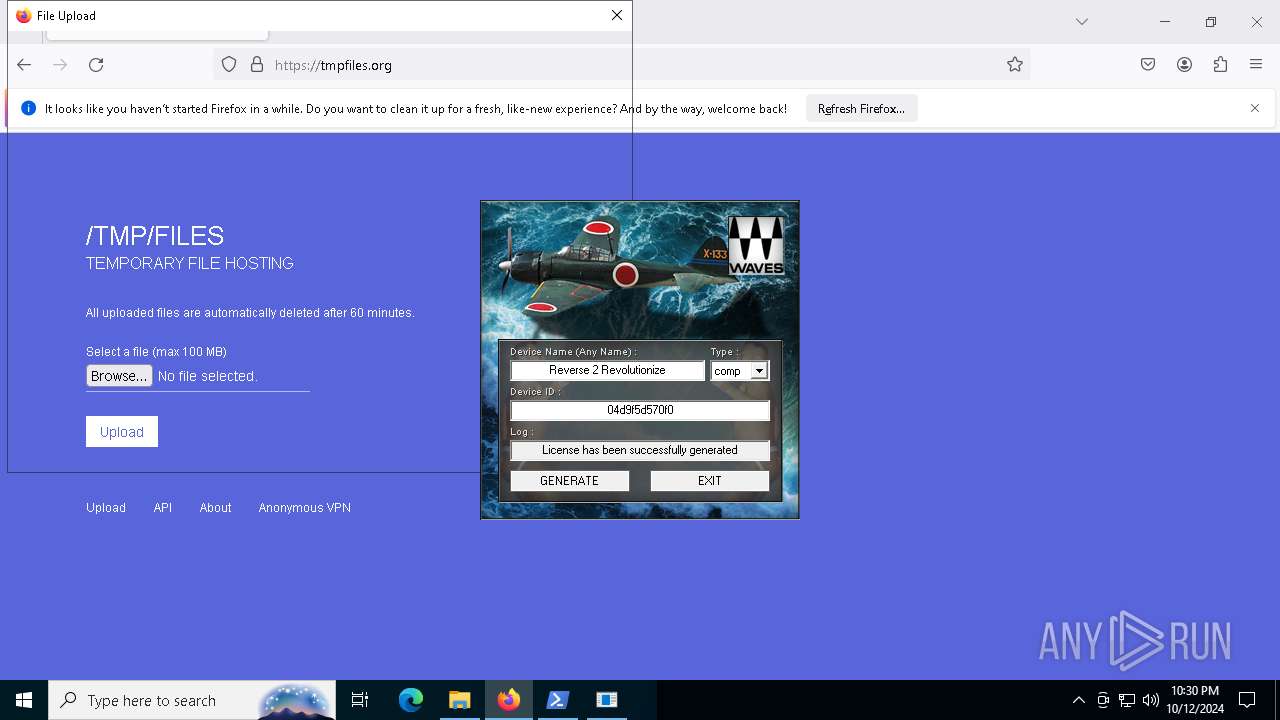Click the Refresh Firefox... button
This screenshot has height=720, width=1280.
tap(861, 109)
